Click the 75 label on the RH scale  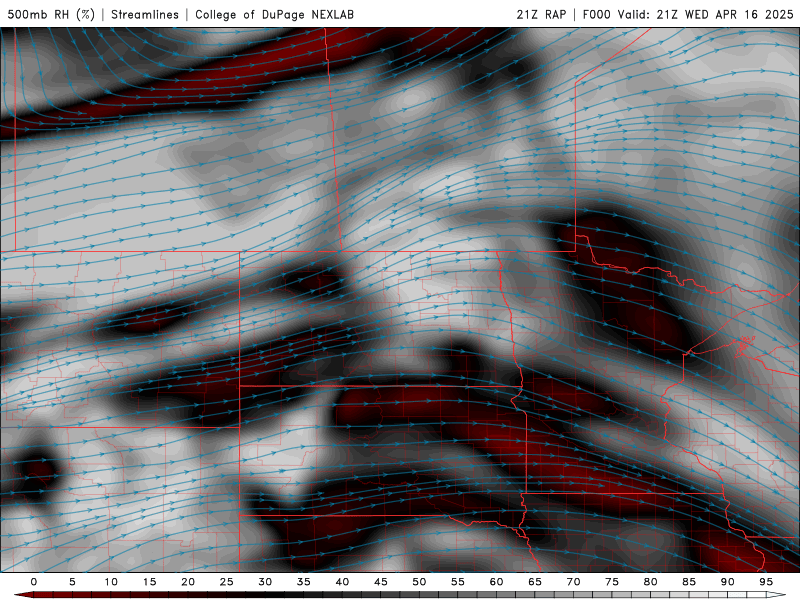[612, 582]
